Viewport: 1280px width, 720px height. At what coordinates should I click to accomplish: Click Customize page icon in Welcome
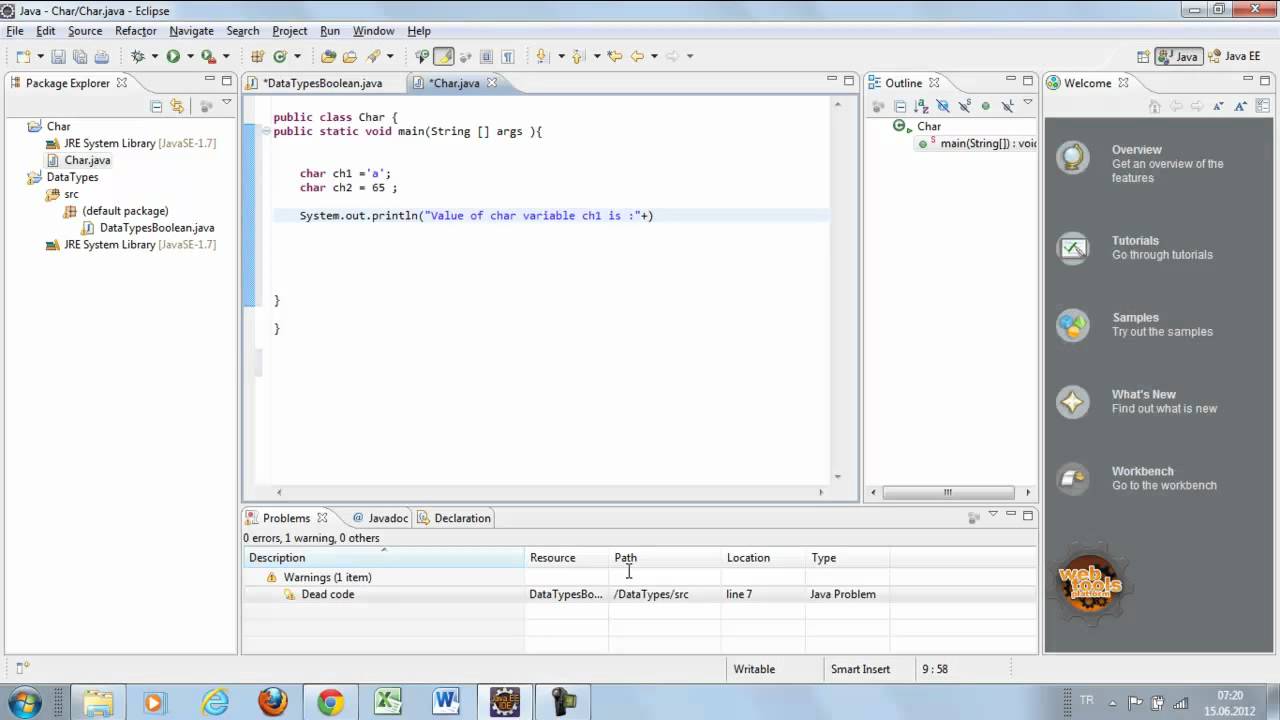tap(1262, 107)
